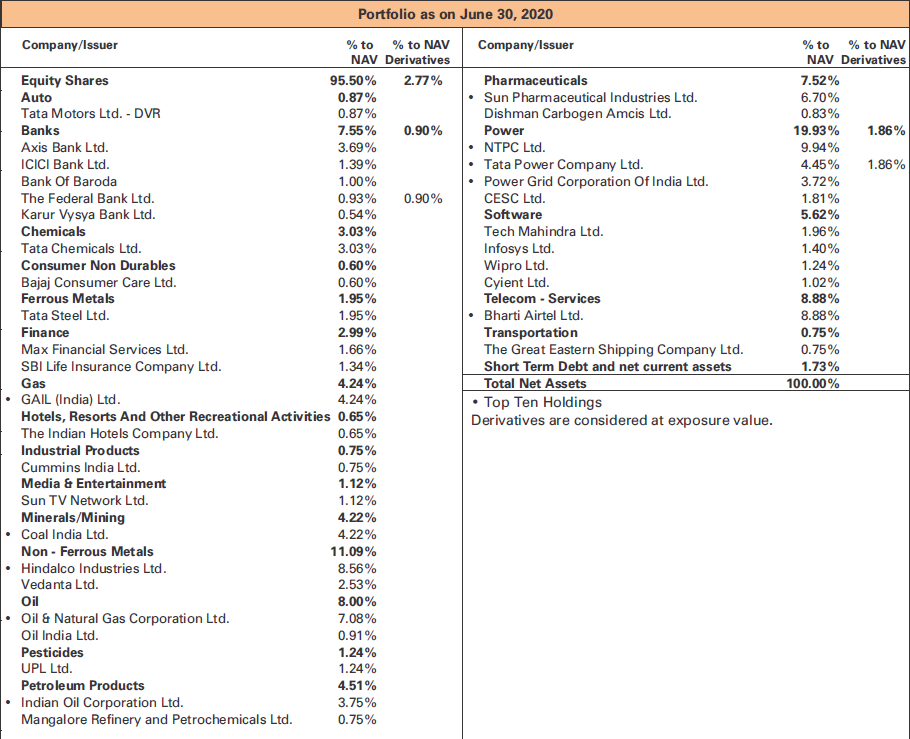
Task: Select The Great Eastern Shipping Company Ltd.
Action: (x=613, y=349)
